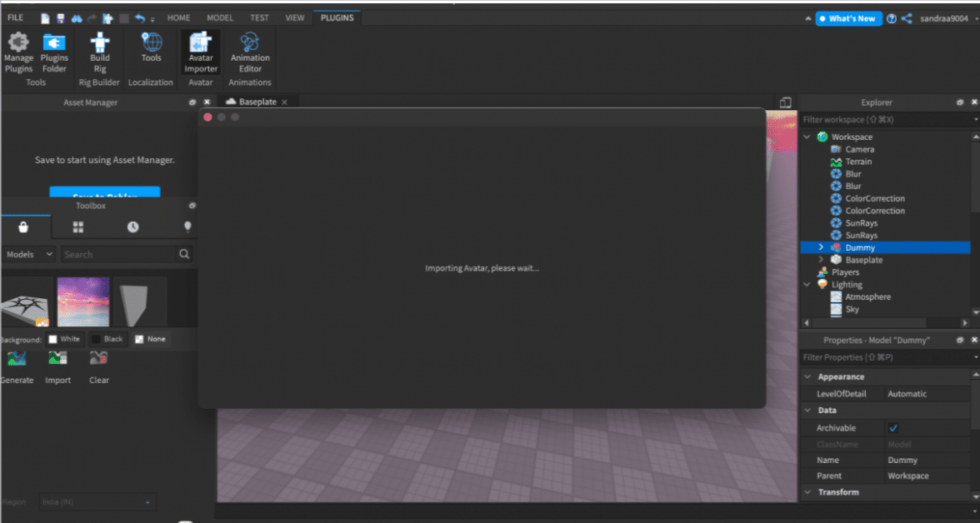The height and width of the screenshot is (523, 980).
Task: Click the undo arrow icon
Action: [x=140, y=19]
